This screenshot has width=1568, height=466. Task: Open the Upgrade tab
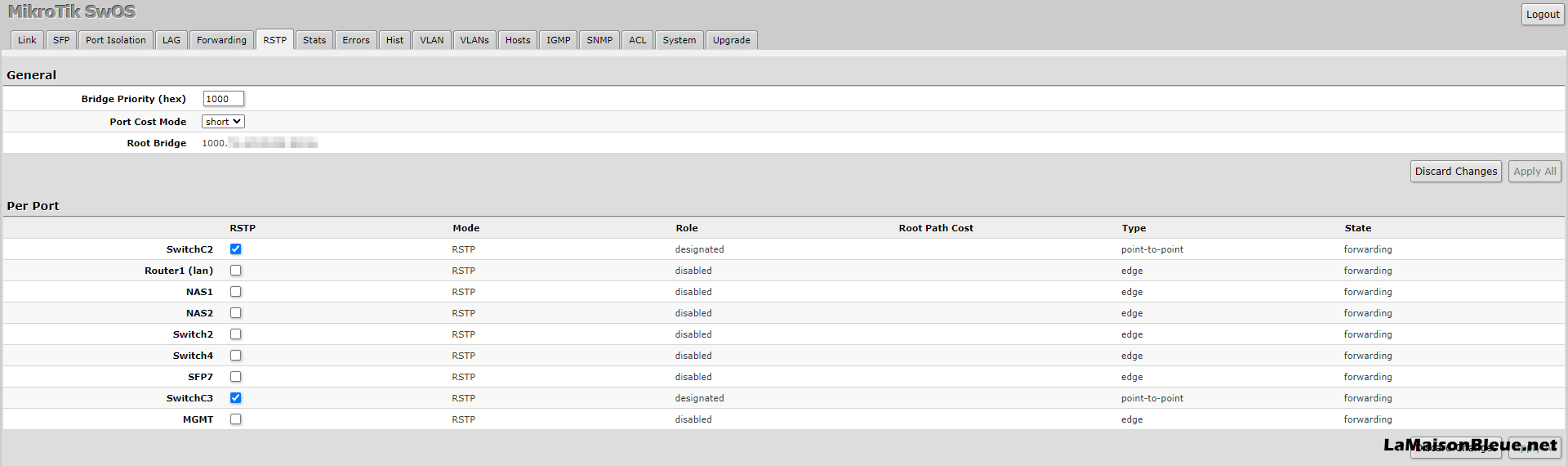click(732, 40)
